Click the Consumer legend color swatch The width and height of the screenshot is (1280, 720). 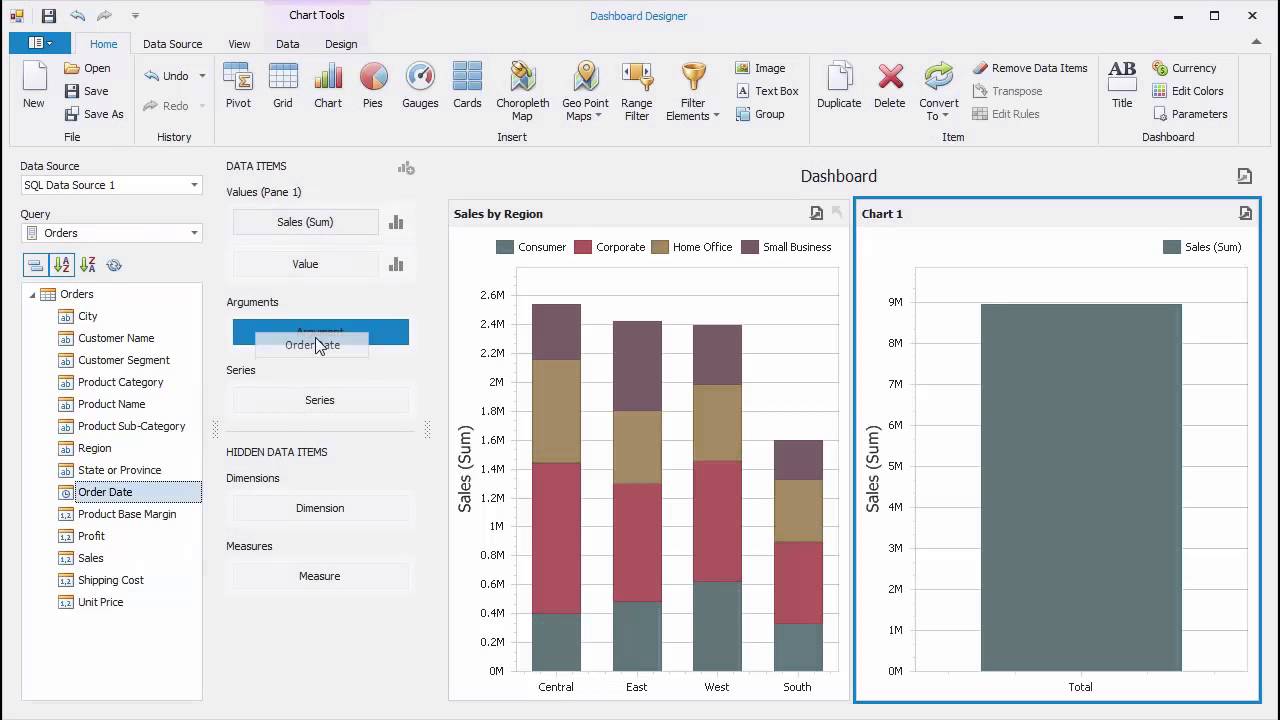click(505, 247)
